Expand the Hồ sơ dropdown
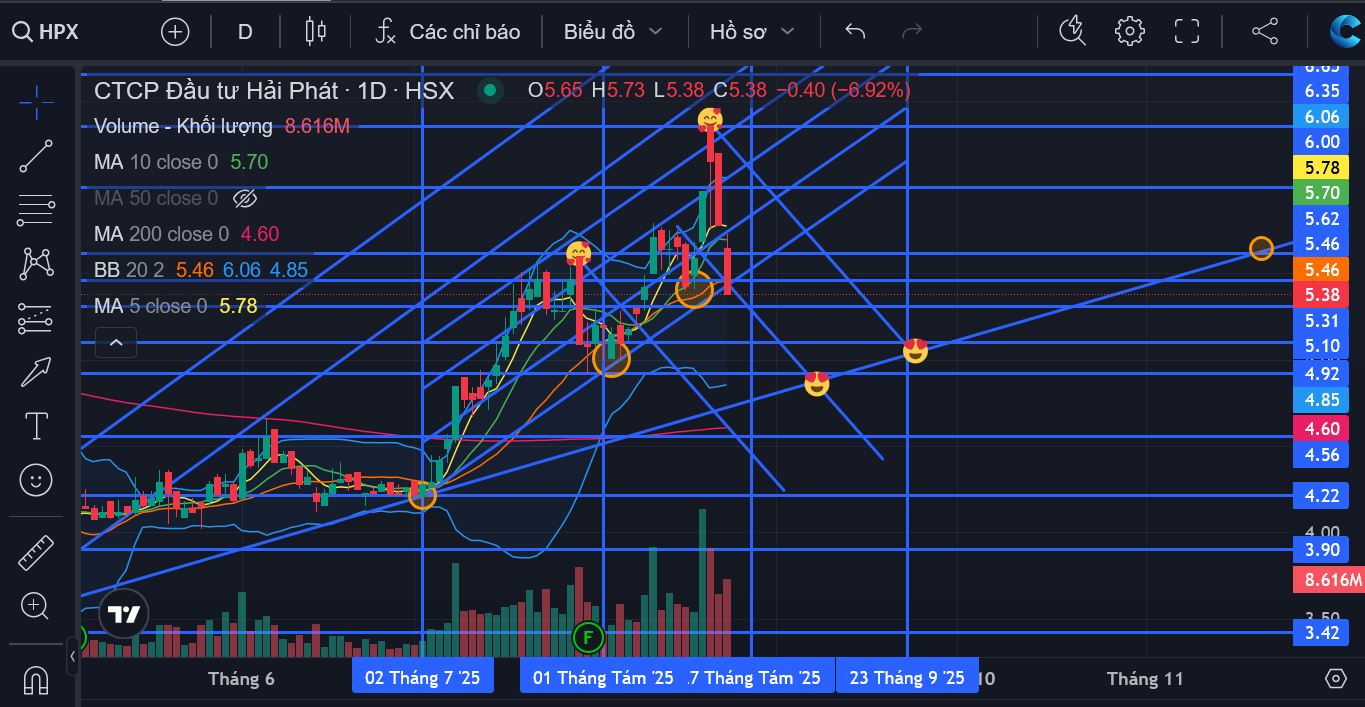Screen dimensions: 1365x707 (x=752, y=32)
